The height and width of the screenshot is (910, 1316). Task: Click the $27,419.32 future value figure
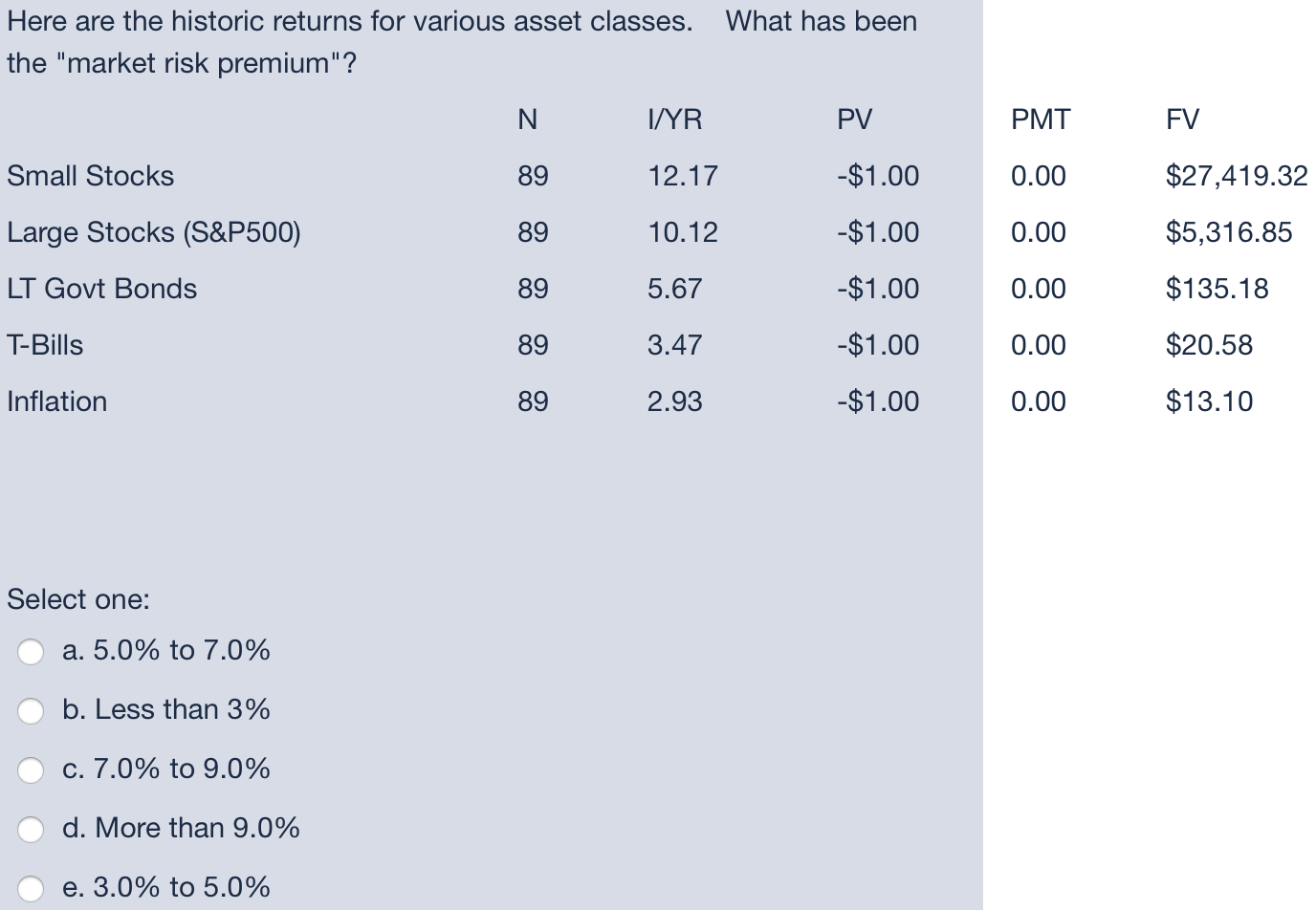(1236, 176)
